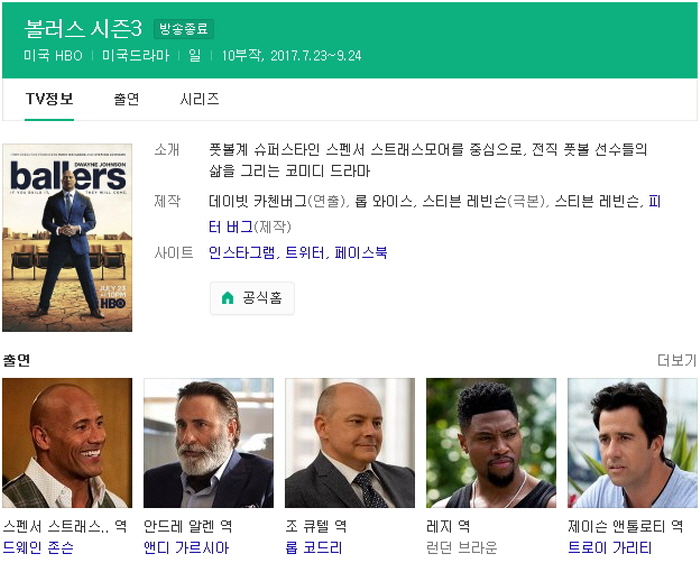Open photo above 스펜서 스트래스 역 caption
This screenshot has height=581, width=700.
(x=67, y=443)
